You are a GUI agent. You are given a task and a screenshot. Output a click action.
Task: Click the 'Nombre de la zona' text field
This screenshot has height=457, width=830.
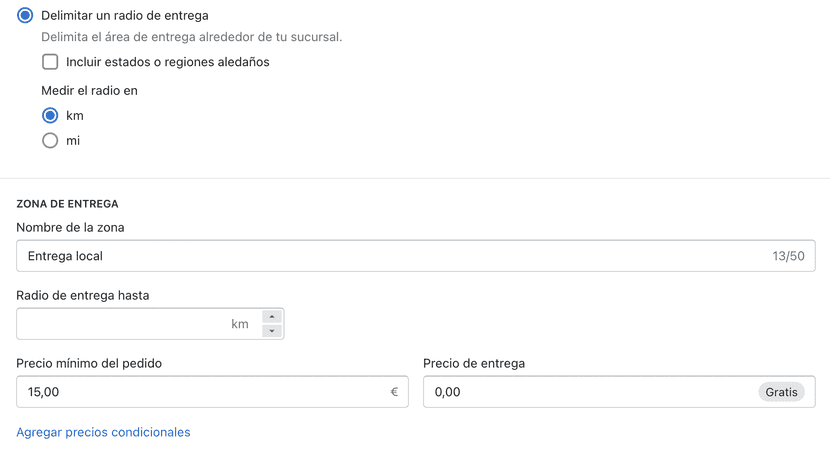coord(390,256)
